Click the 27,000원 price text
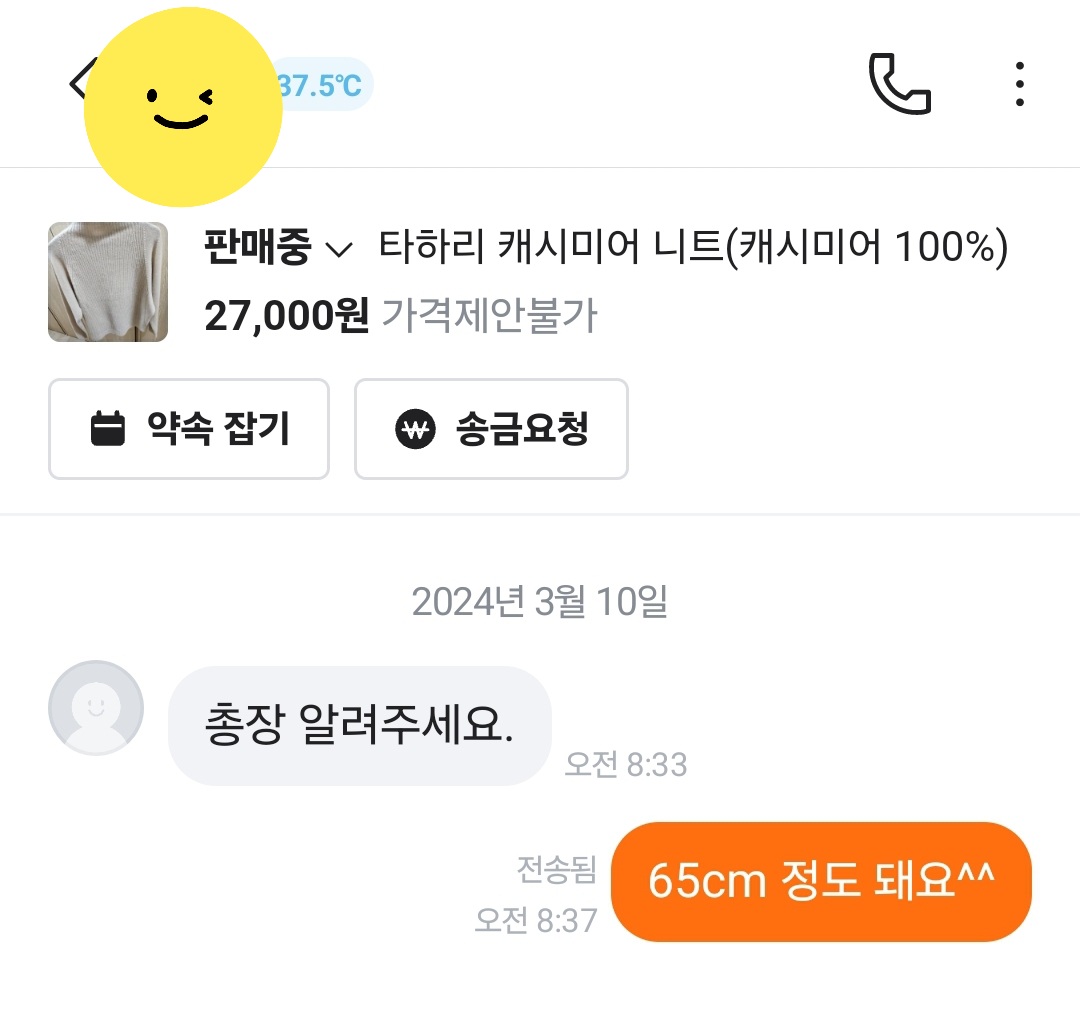 pyautogui.click(x=286, y=316)
